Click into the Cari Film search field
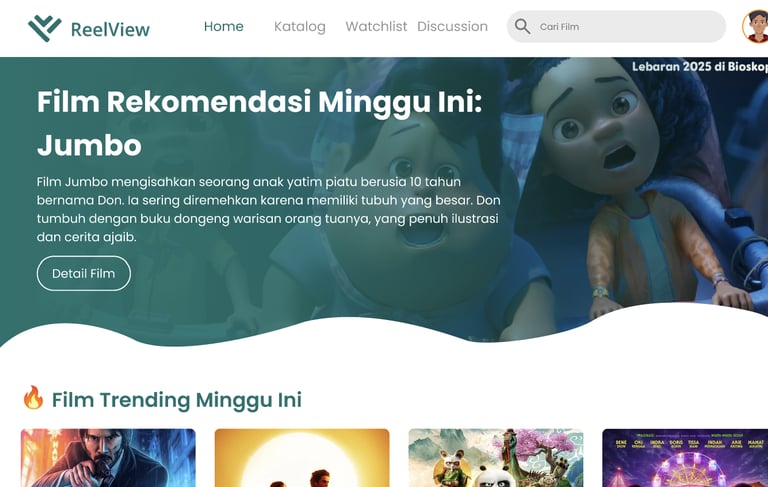The width and height of the screenshot is (768, 487). pos(616,26)
